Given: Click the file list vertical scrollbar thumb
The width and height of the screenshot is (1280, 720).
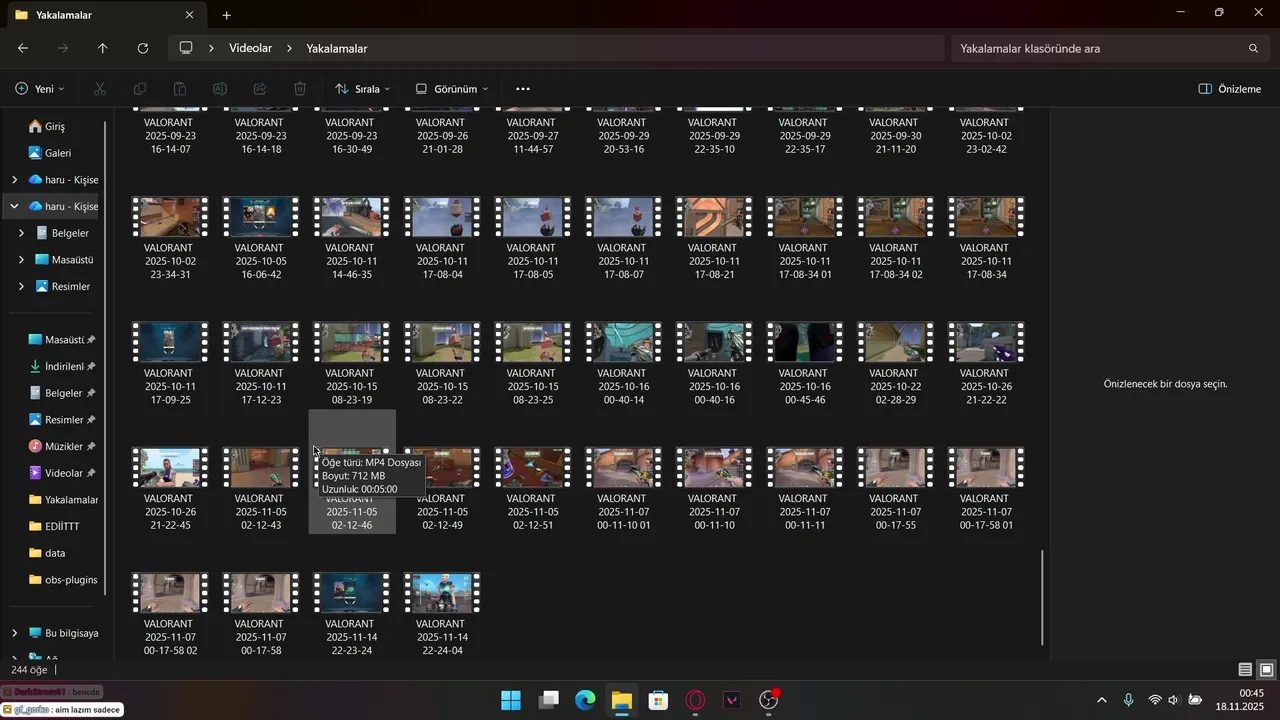Looking at the screenshot, I should (1042, 597).
